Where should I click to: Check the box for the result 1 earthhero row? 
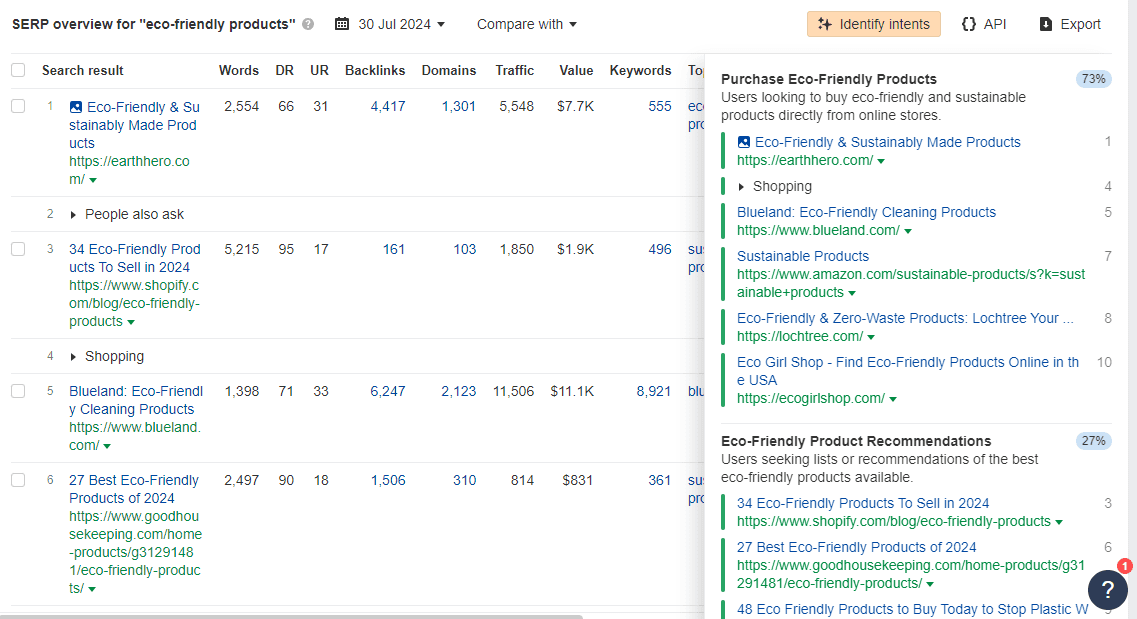pyautogui.click(x=18, y=107)
